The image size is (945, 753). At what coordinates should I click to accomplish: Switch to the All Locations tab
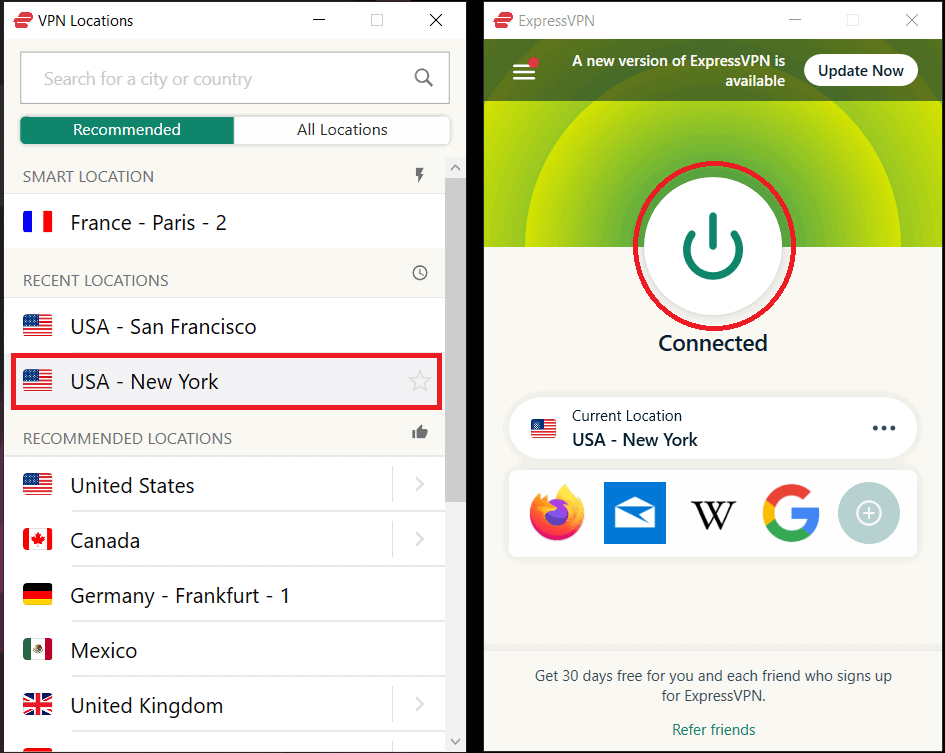pyautogui.click(x=342, y=130)
